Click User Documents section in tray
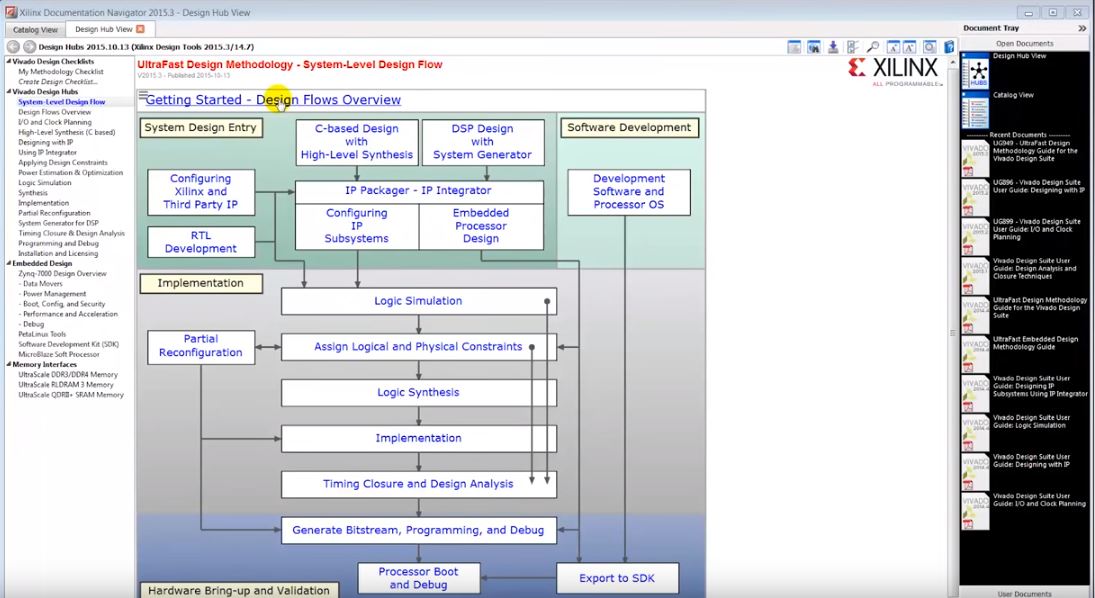 pos(1024,593)
